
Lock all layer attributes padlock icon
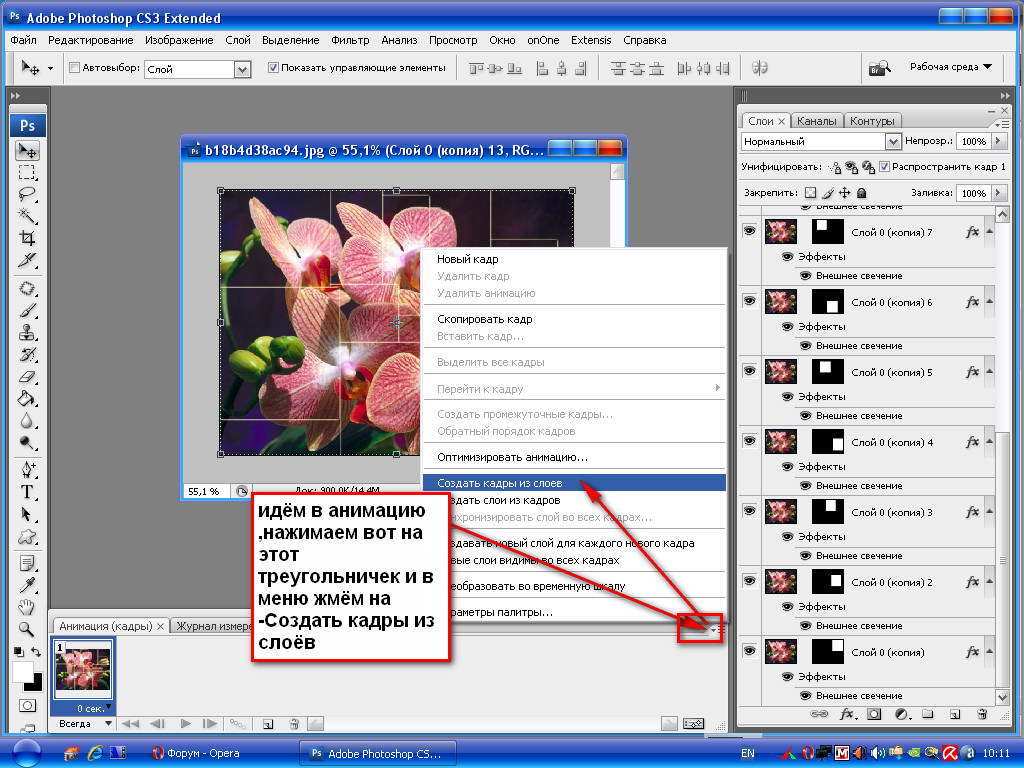861,193
